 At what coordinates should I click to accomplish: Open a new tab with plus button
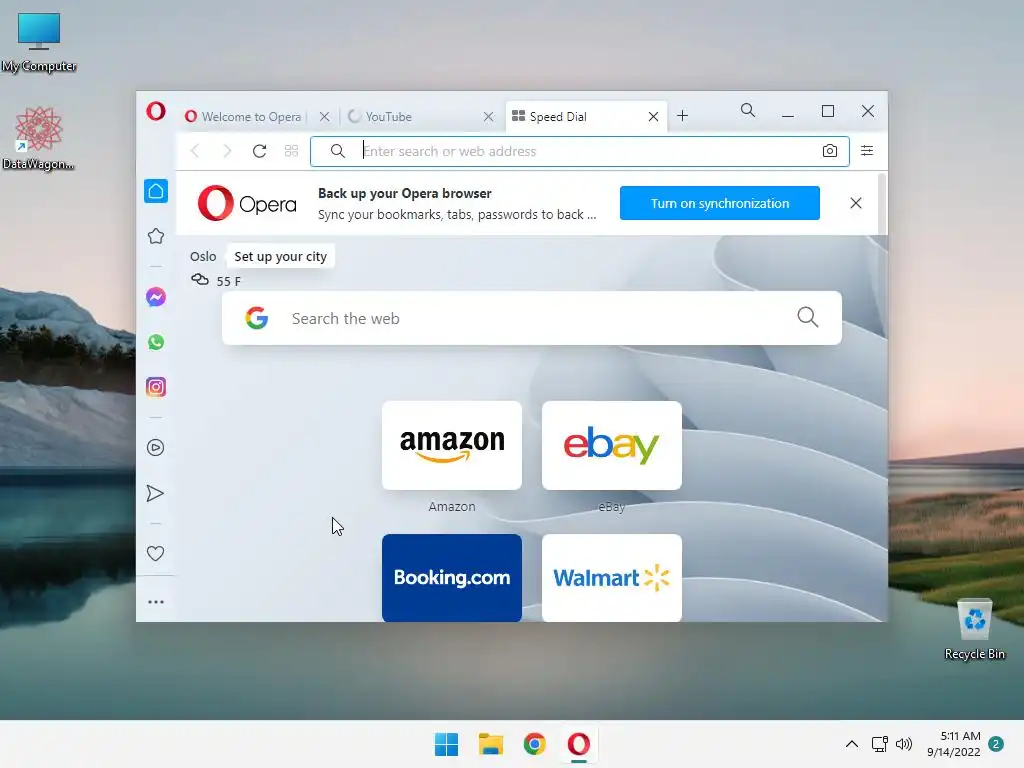[x=682, y=116]
